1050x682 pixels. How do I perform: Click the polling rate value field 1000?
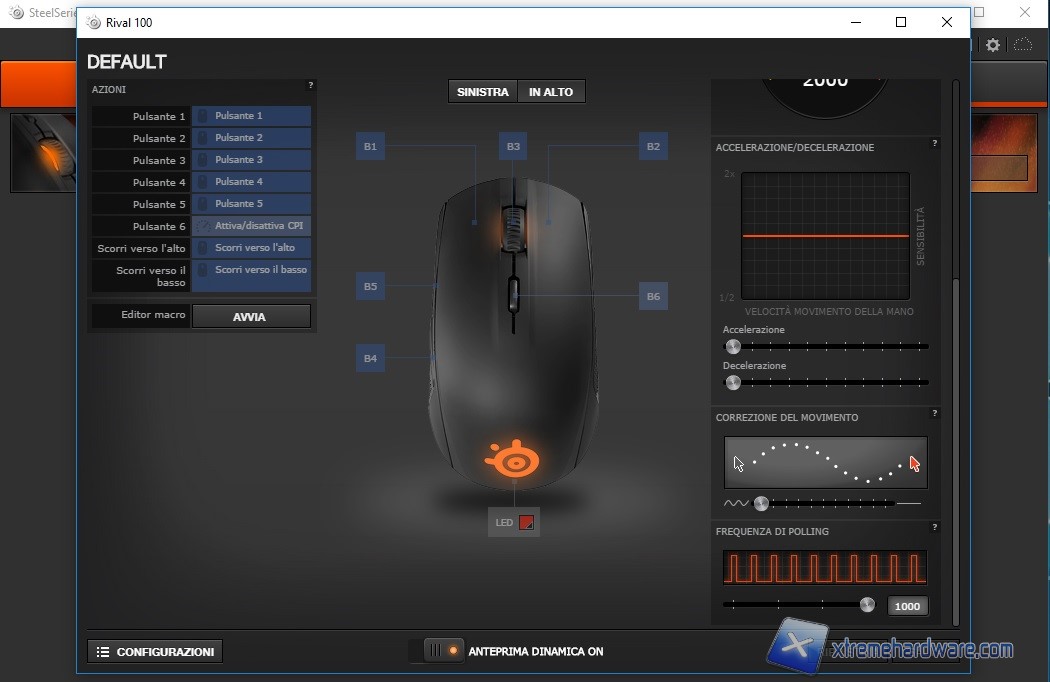907,606
